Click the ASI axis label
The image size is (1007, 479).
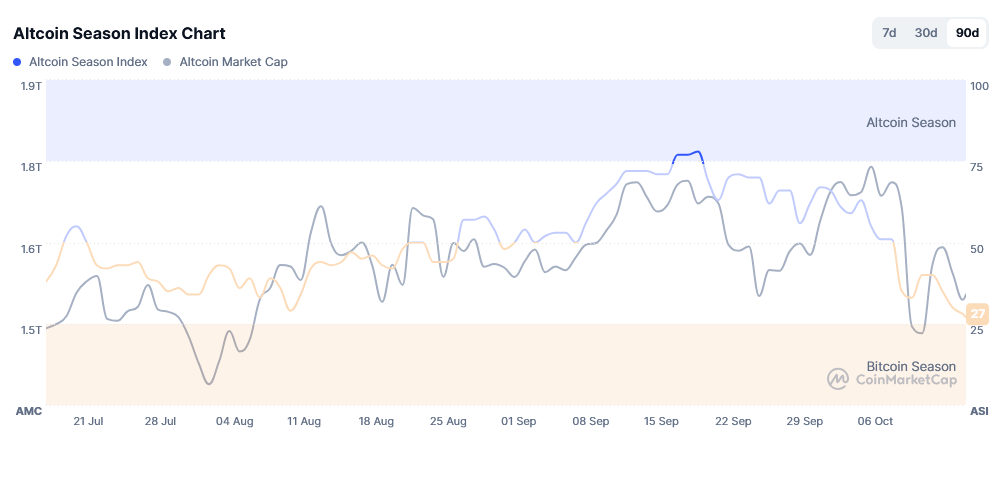(979, 411)
